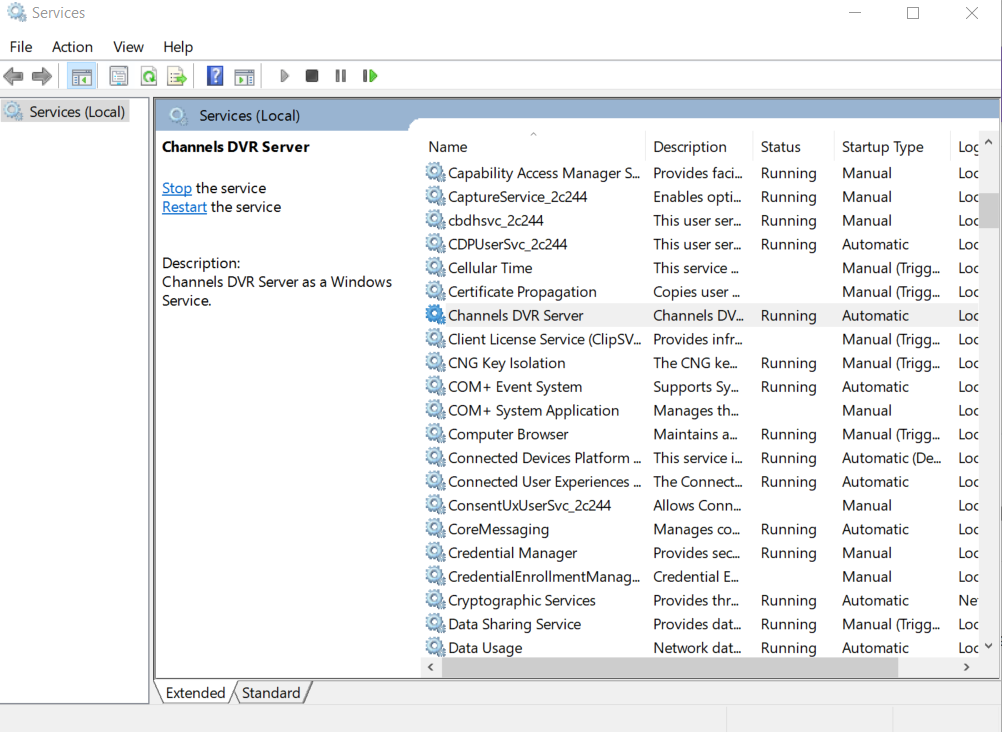
Task: Sort services by Status column
Action: [x=780, y=146]
